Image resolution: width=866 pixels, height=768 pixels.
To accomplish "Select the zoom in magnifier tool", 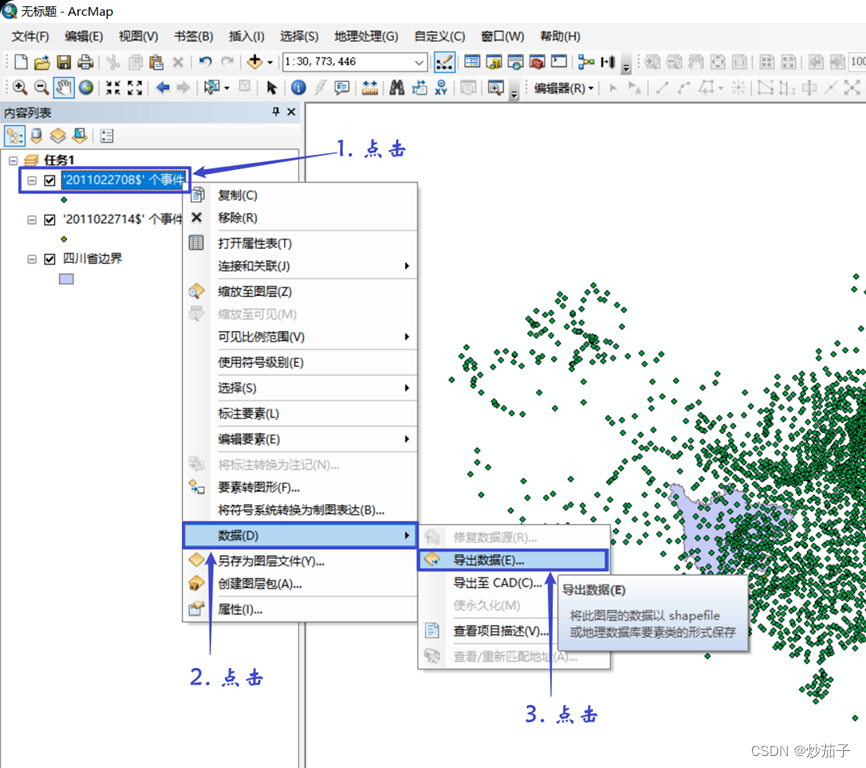I will [19, 87].
